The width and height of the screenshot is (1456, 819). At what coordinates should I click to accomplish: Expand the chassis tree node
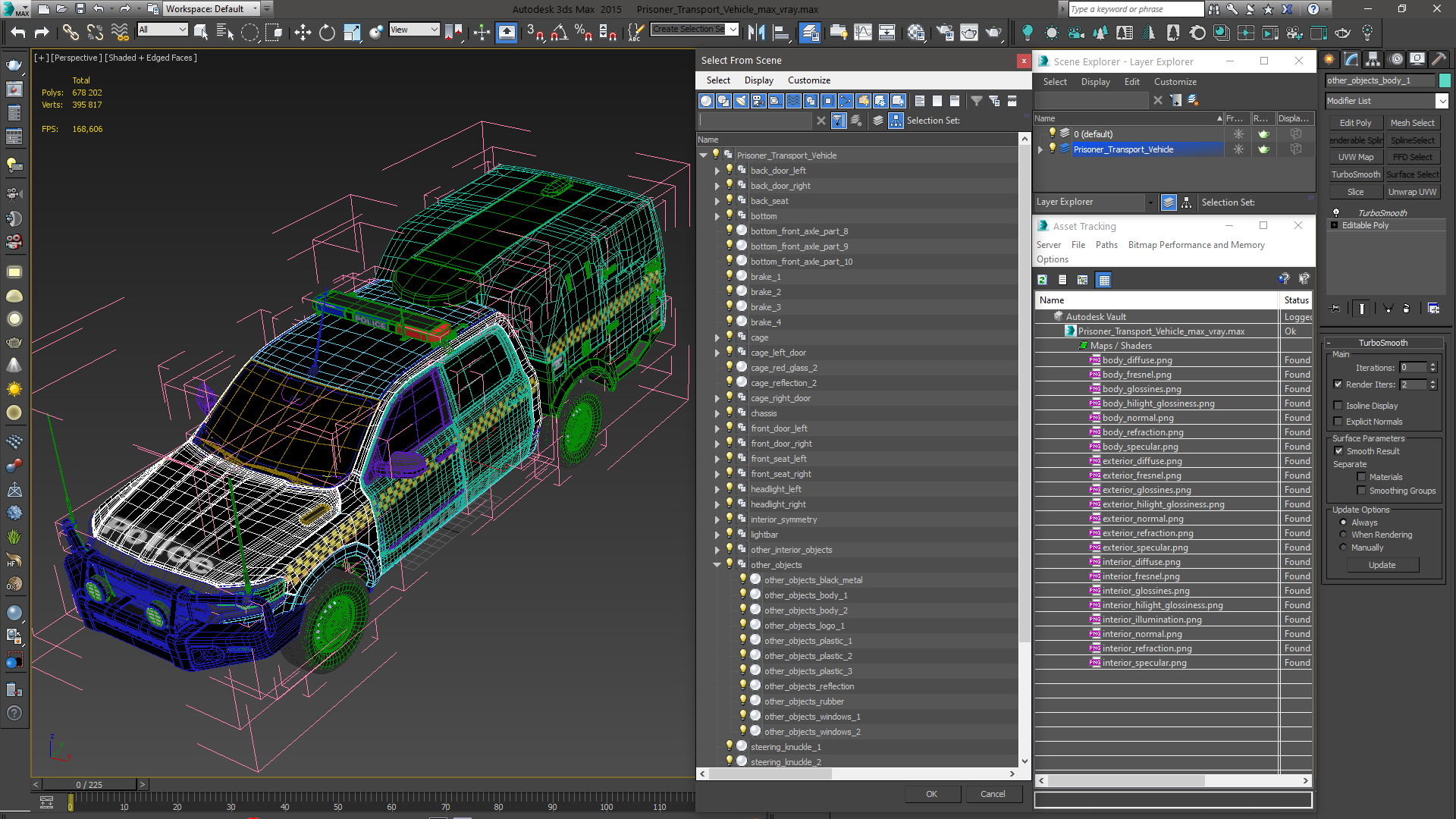coord(717,413)
